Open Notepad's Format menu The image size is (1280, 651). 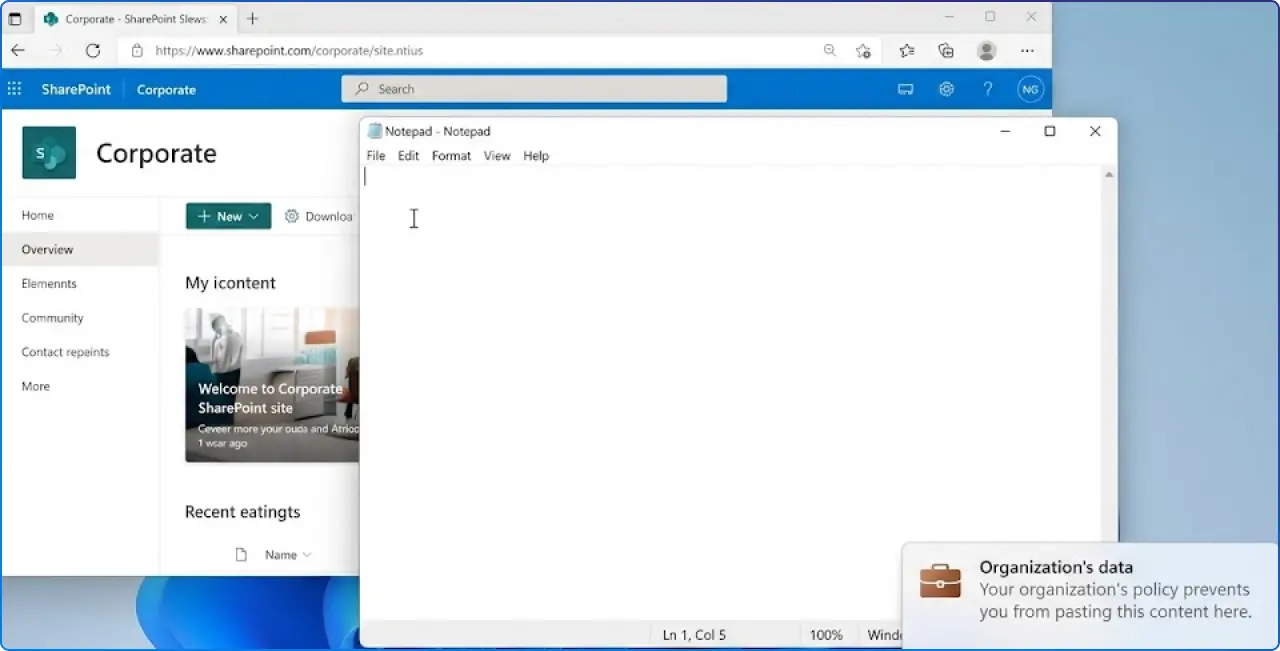(451, 156)
